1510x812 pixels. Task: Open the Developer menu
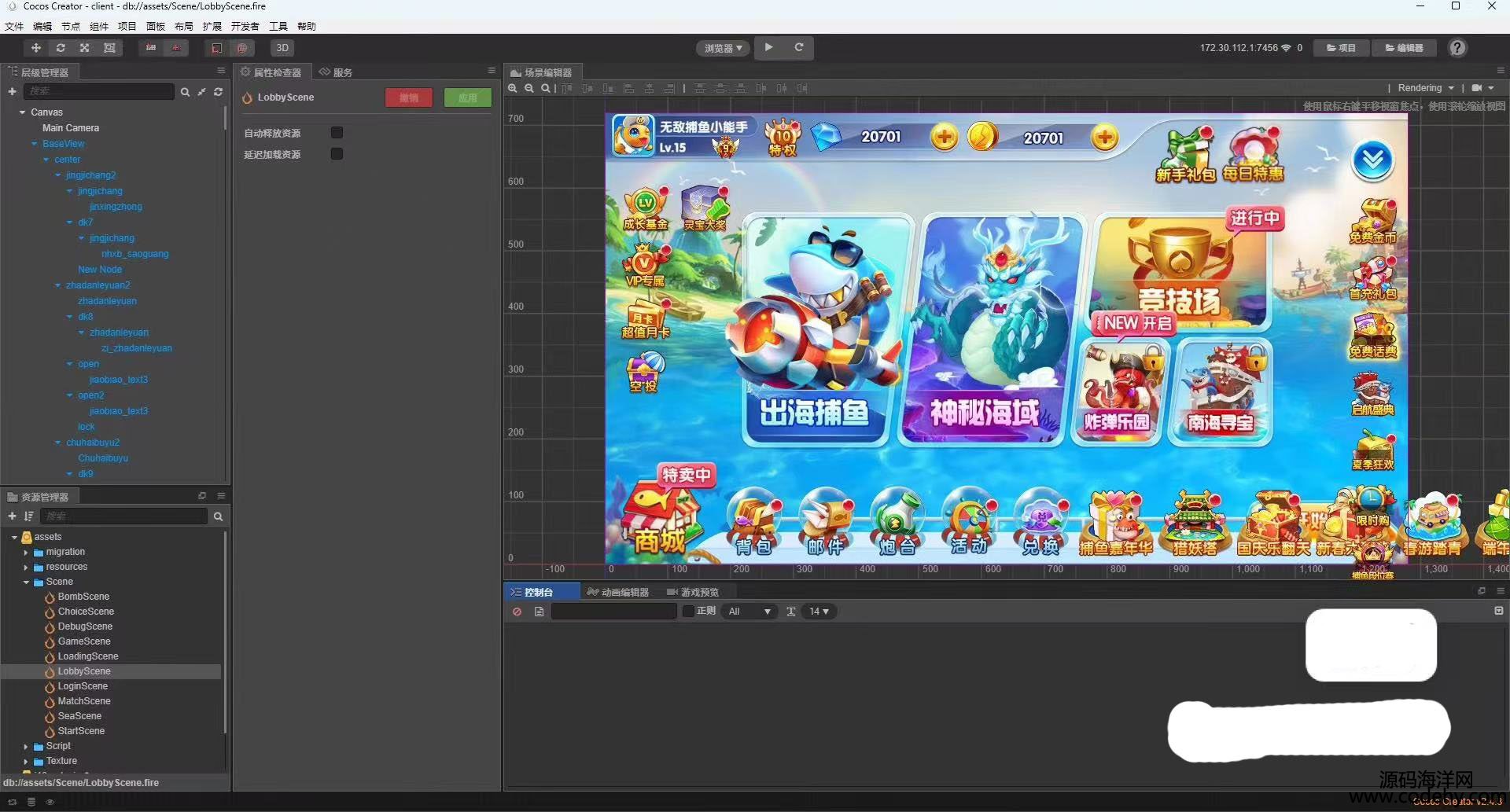click(x=245, y=26)
